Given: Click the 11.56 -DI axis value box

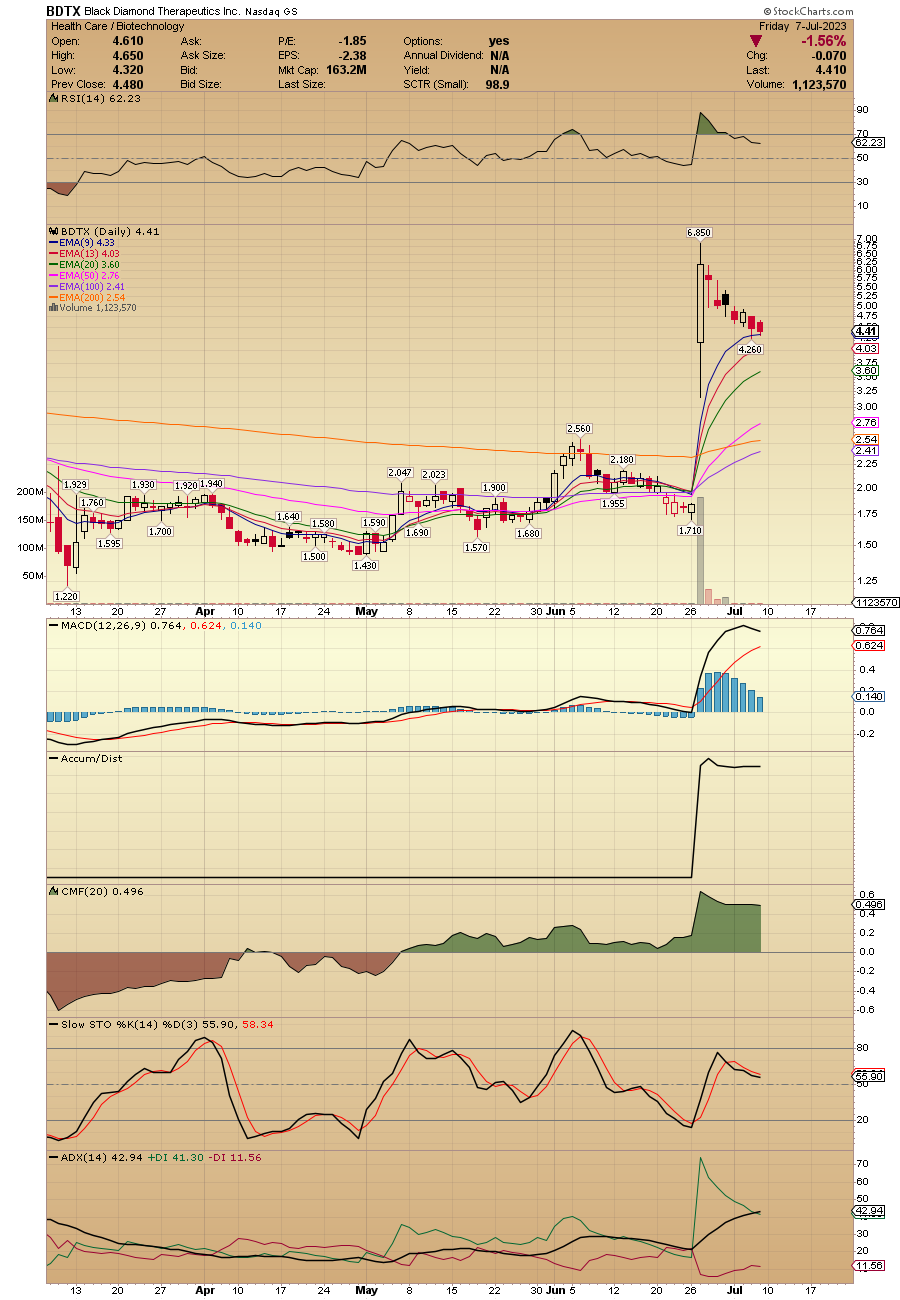Looking at the screenshot, I should tap(866, 1266).
